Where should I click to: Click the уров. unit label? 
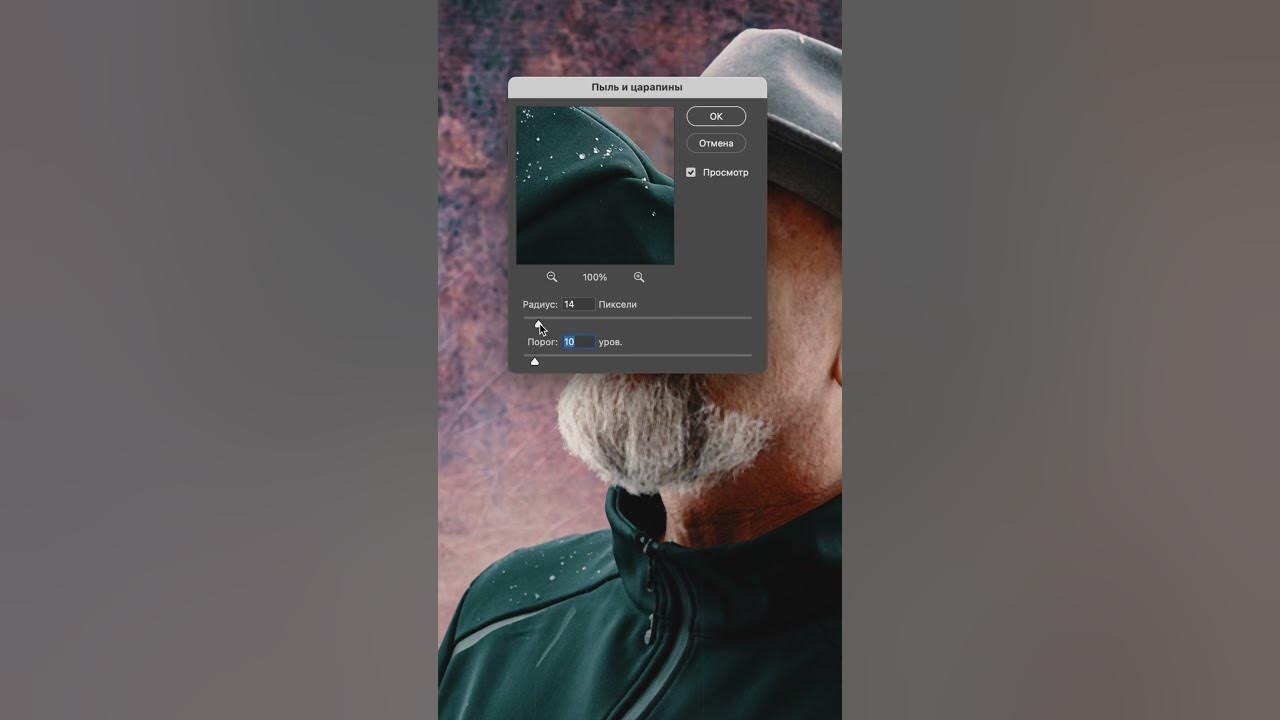pos(610,342)
